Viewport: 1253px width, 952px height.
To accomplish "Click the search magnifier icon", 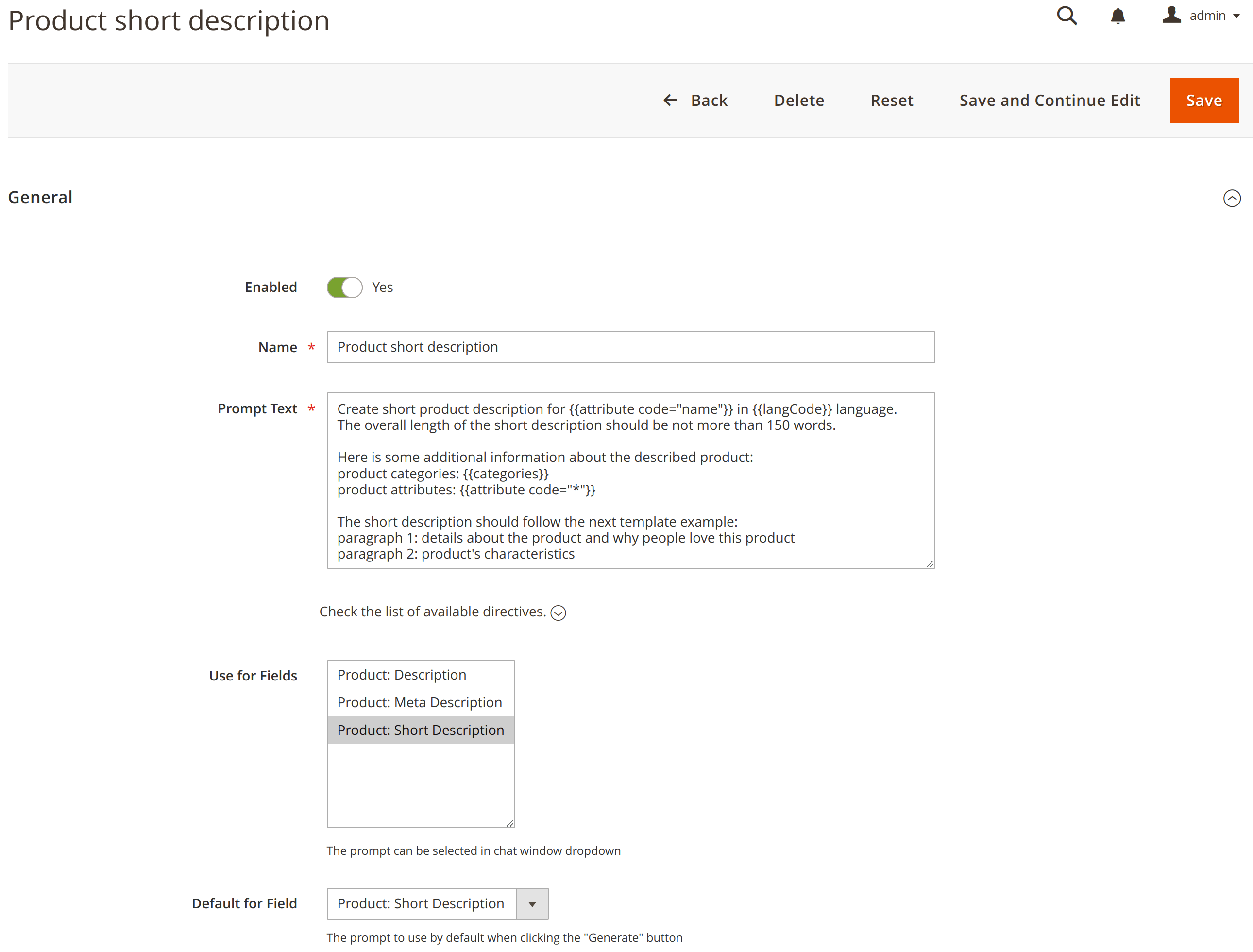I will tap(1066, 16).
